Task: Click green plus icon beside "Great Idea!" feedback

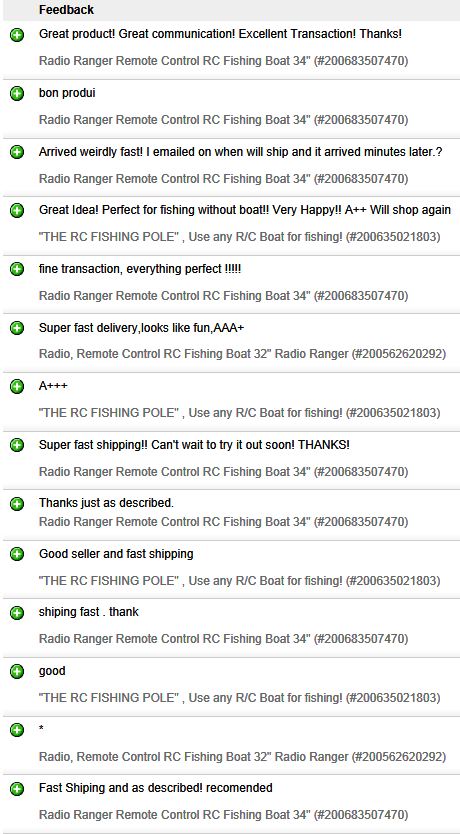Action: [x=17, y=211]
